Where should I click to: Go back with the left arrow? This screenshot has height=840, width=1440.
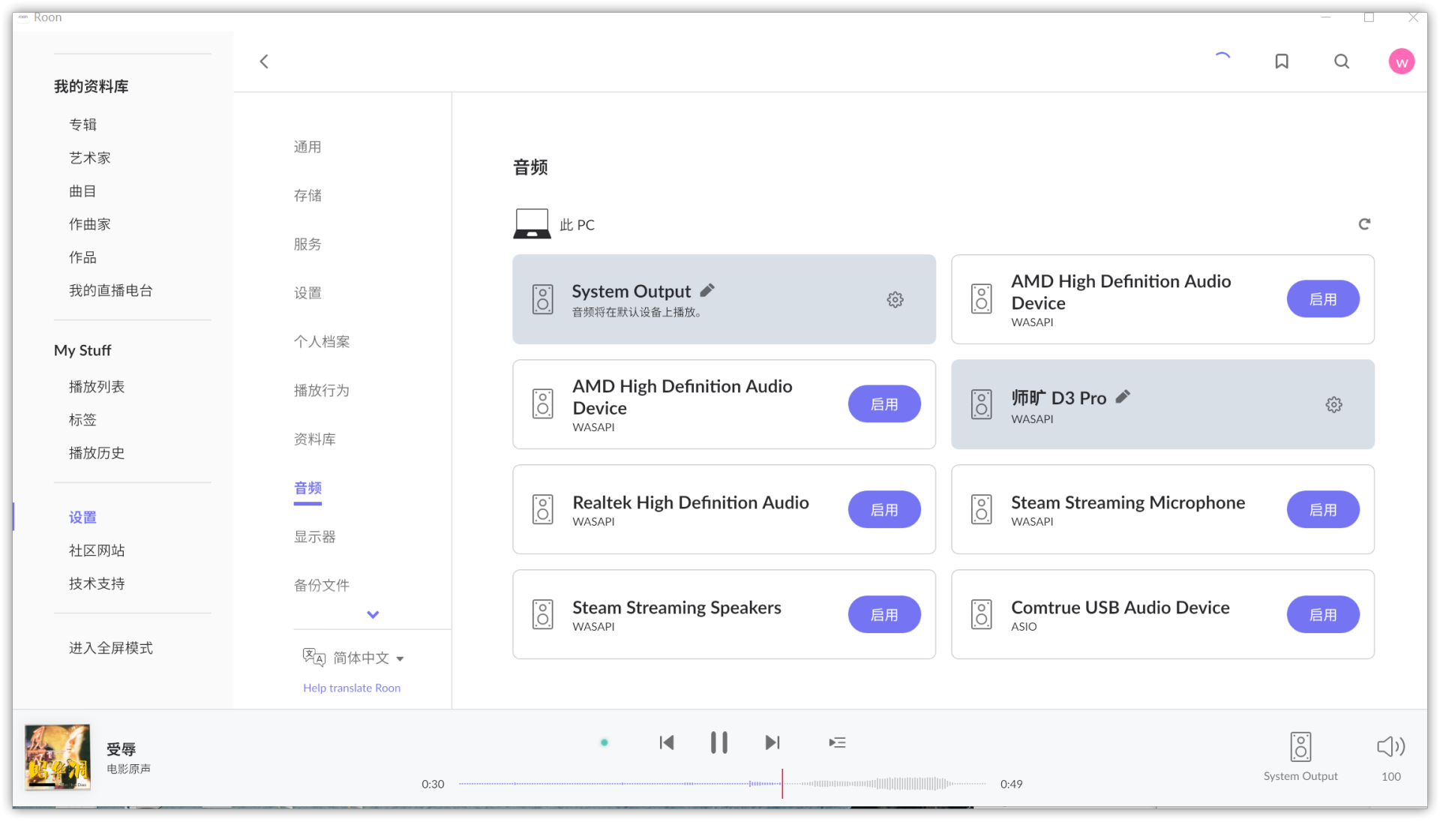[264, 61]
